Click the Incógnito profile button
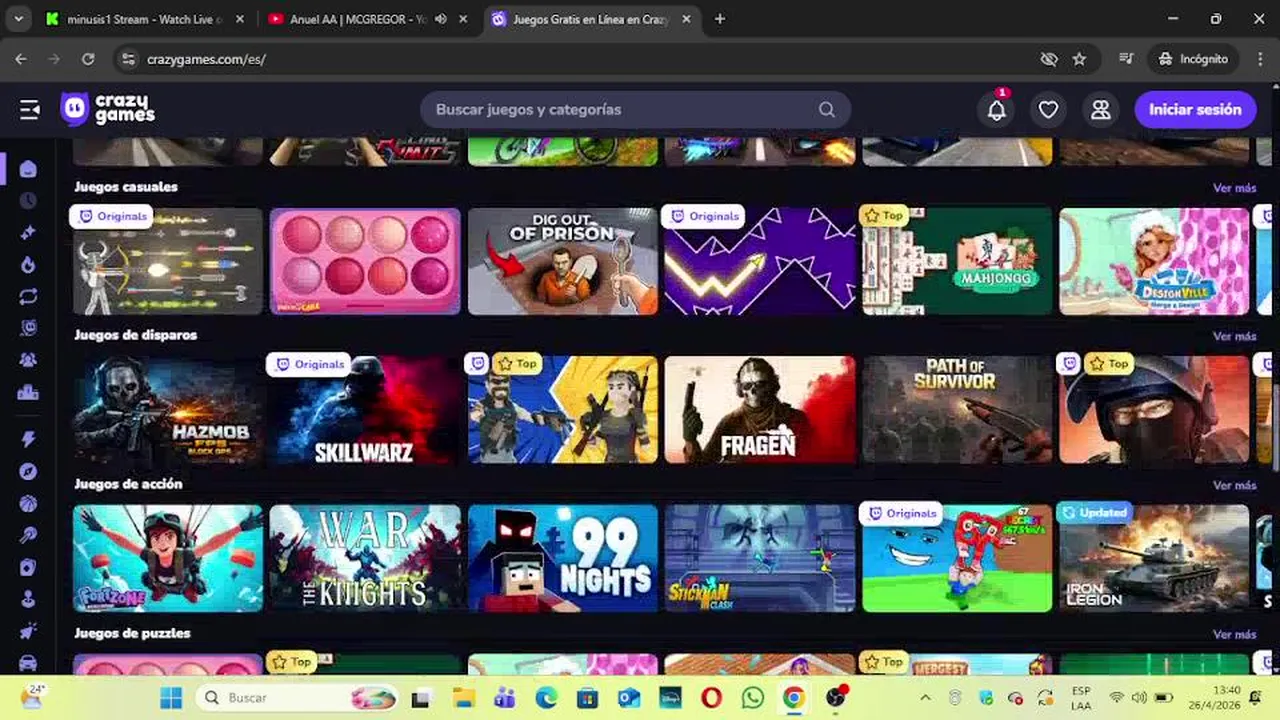Screen dimensions: 1280x720 [1193, 59]
